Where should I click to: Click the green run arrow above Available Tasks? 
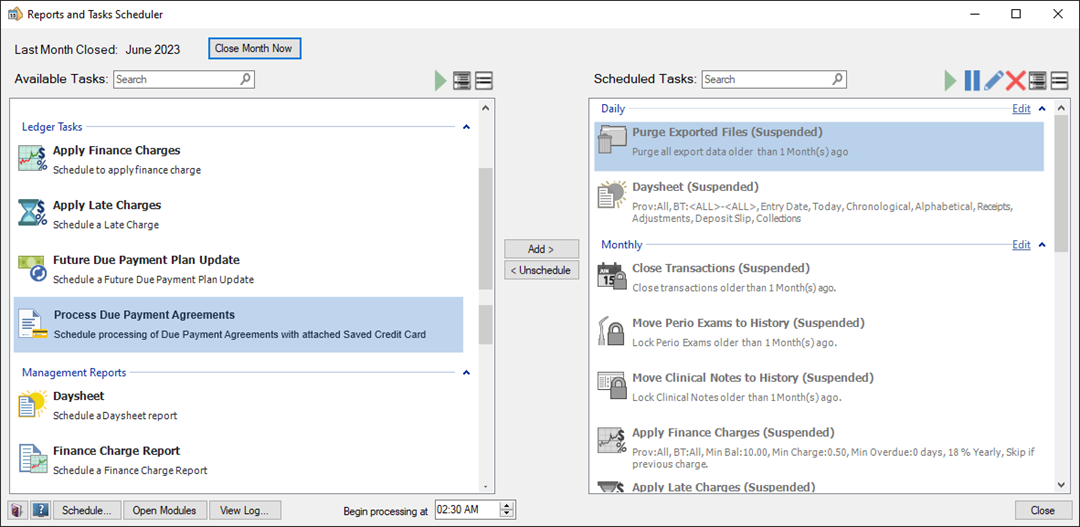pyautogui.click(x=441, y=81)
